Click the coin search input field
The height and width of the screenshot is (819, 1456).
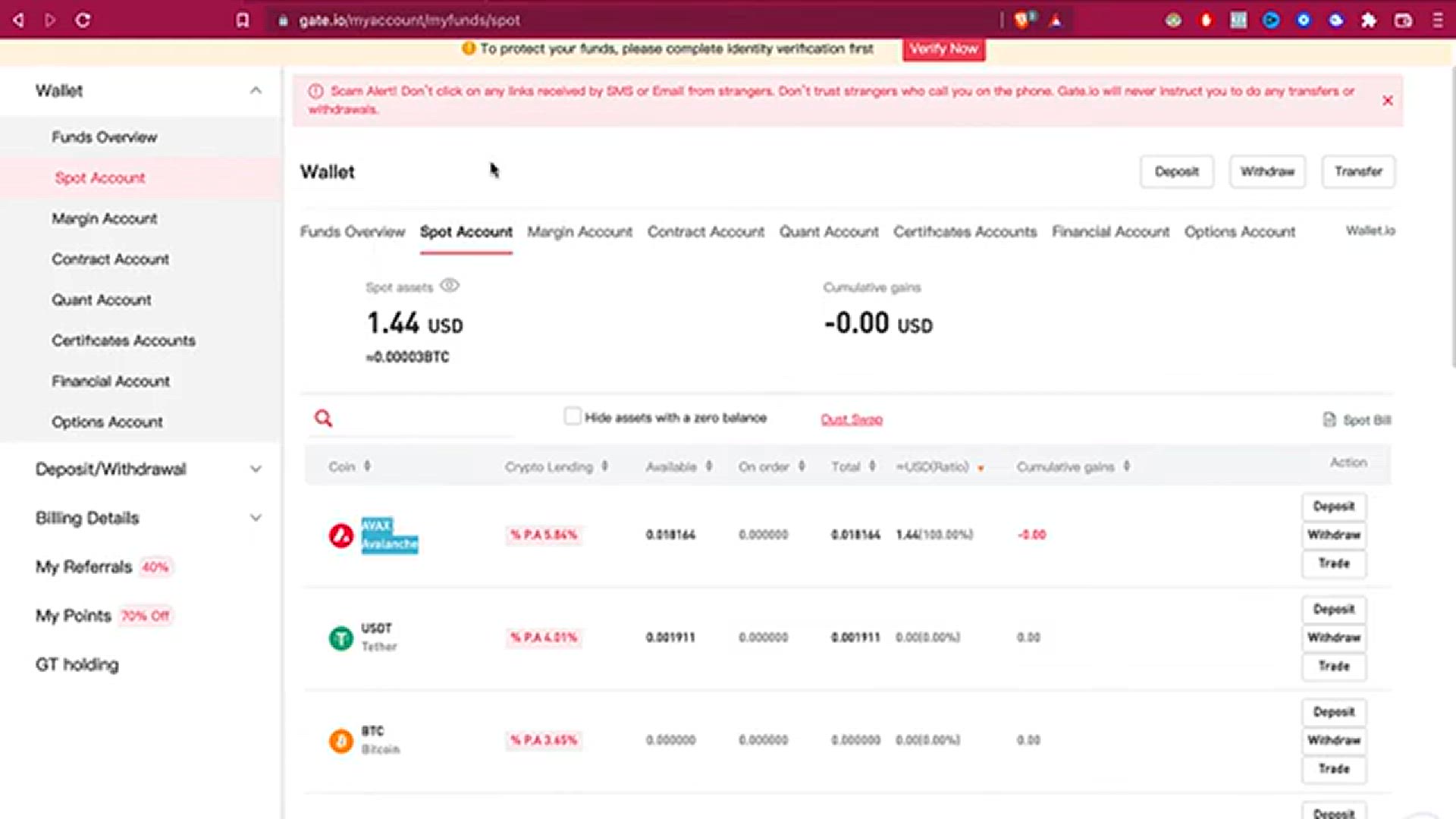pos(425,419)
